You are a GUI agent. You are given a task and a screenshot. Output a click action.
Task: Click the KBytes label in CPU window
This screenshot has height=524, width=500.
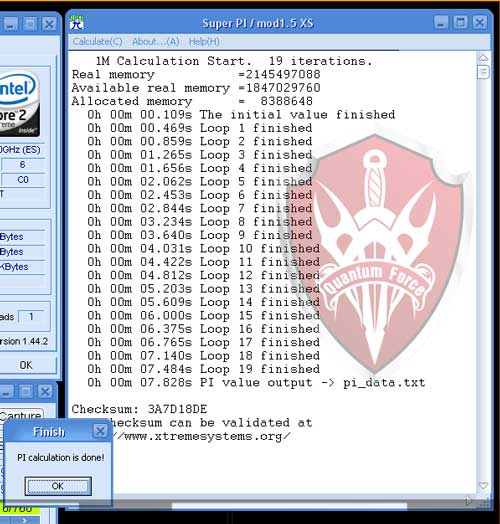14,267
